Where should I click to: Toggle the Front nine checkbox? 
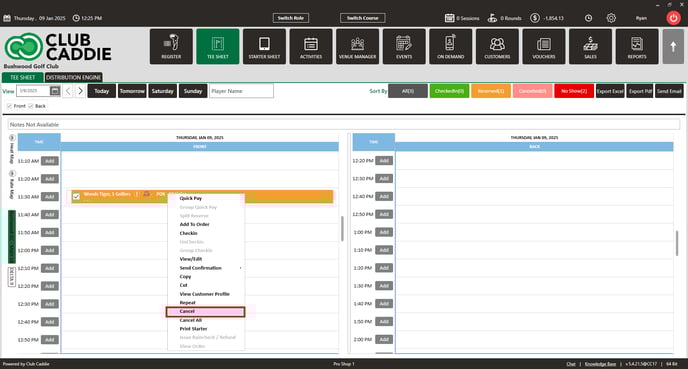click(9, 106)
